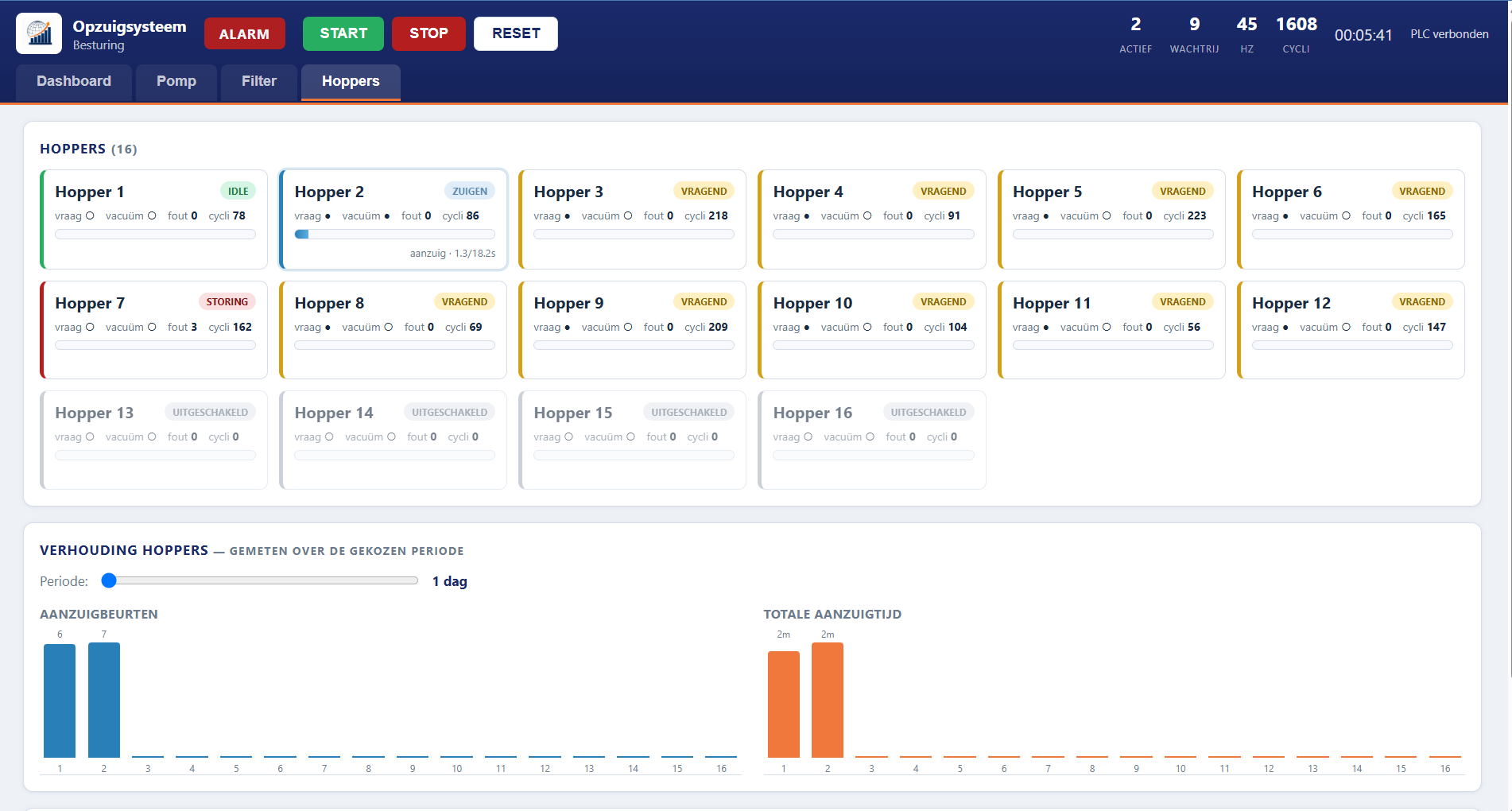Click Hopper 1 vraag indicator dot
The height and width of the screenshot is (811, 1512).
tap(90, 215)
